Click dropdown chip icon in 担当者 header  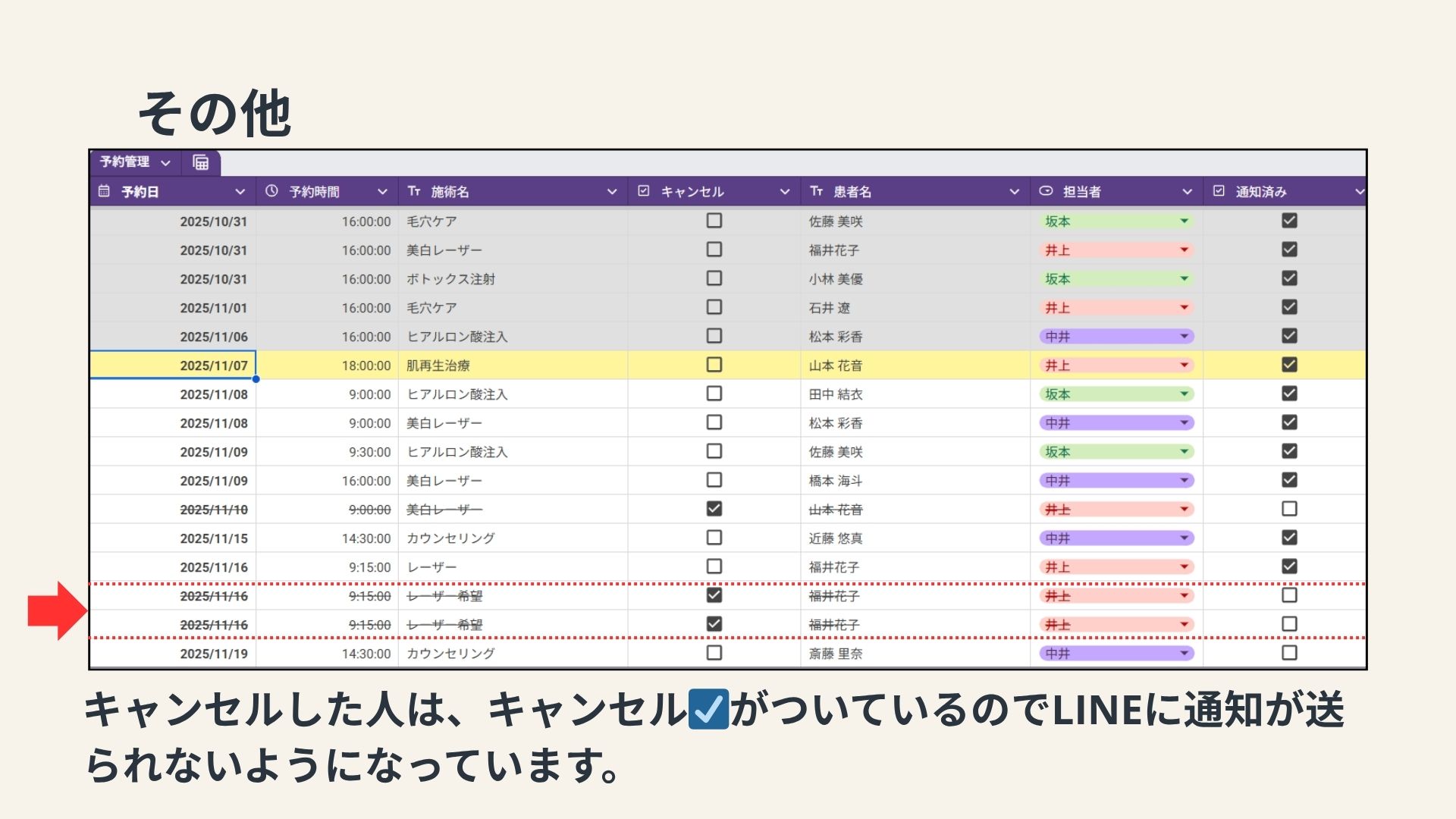tap(1046, 191)
